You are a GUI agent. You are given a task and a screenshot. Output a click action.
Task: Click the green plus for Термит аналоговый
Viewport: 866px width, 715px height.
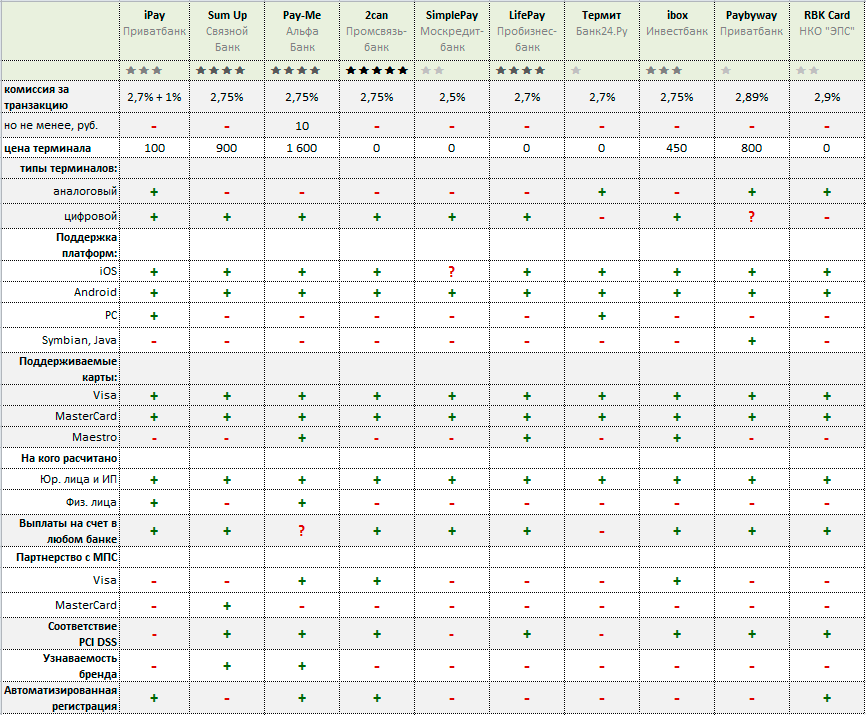pos(601,192)
